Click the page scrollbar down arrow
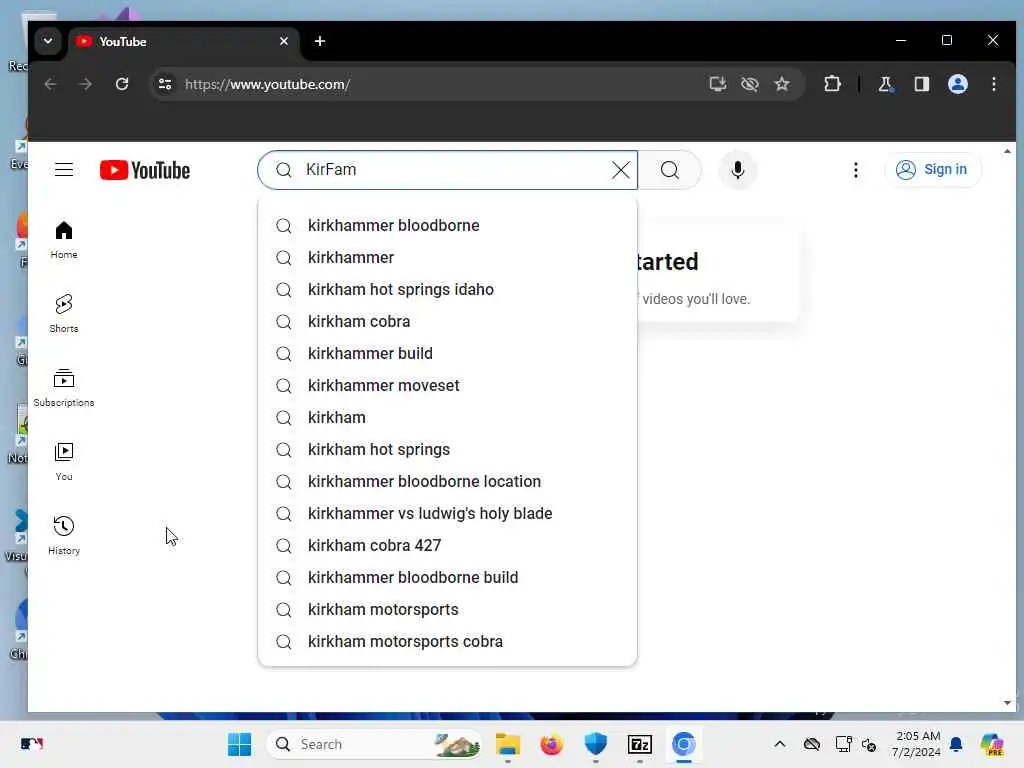 [1007, 703]
